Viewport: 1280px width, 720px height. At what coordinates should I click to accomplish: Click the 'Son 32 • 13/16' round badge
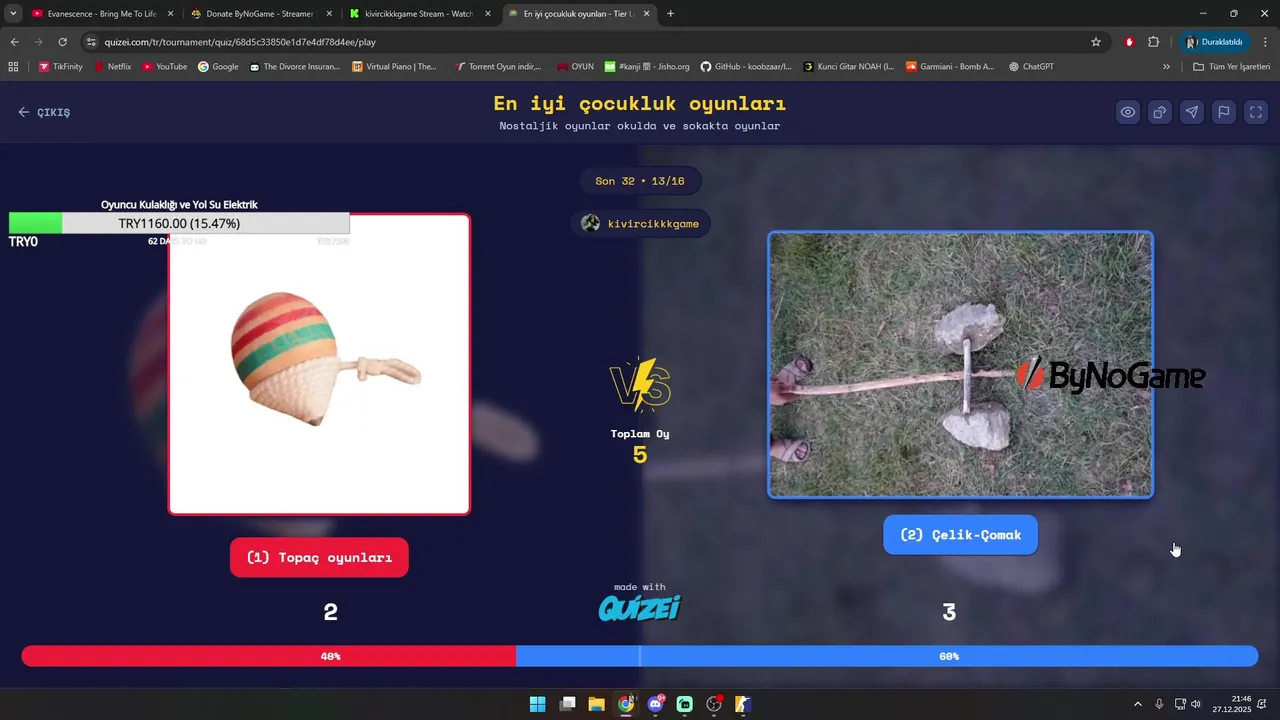(x=640, y=181)
